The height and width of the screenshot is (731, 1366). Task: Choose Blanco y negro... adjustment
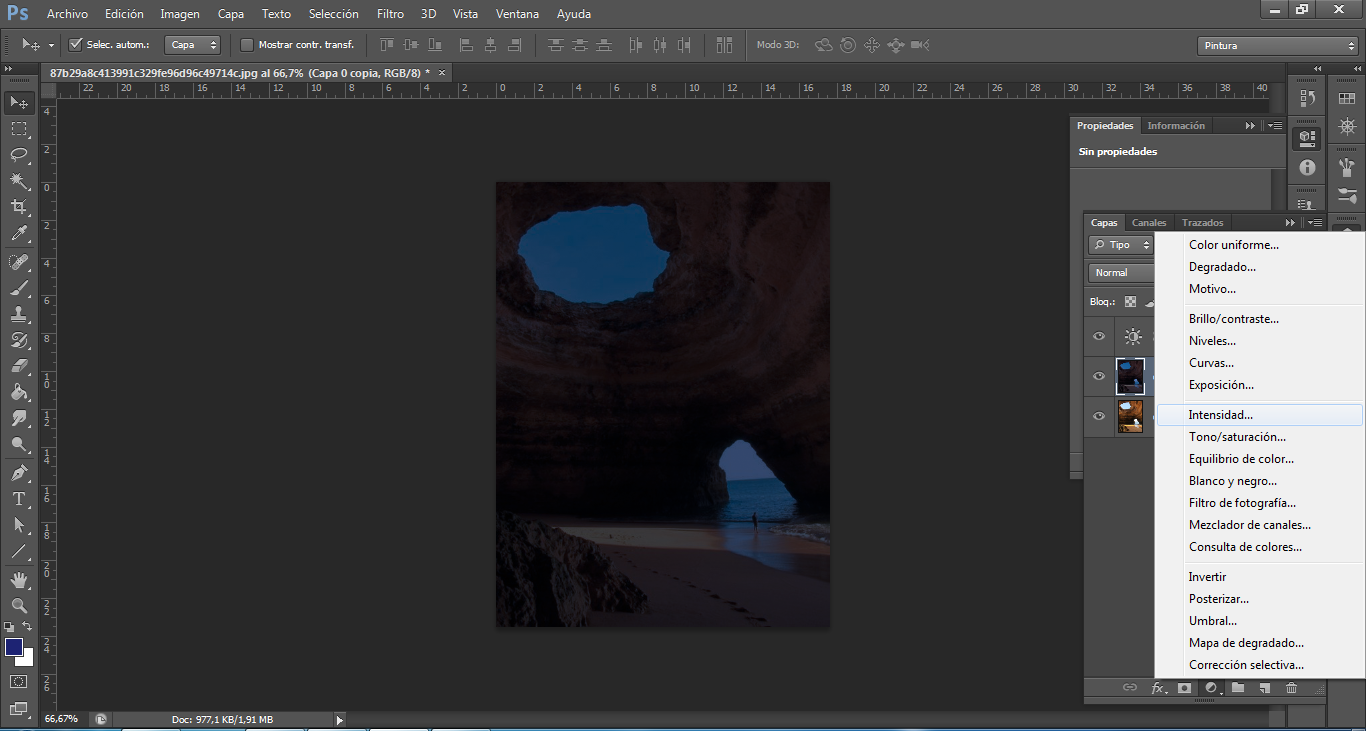coord(1259,481)
